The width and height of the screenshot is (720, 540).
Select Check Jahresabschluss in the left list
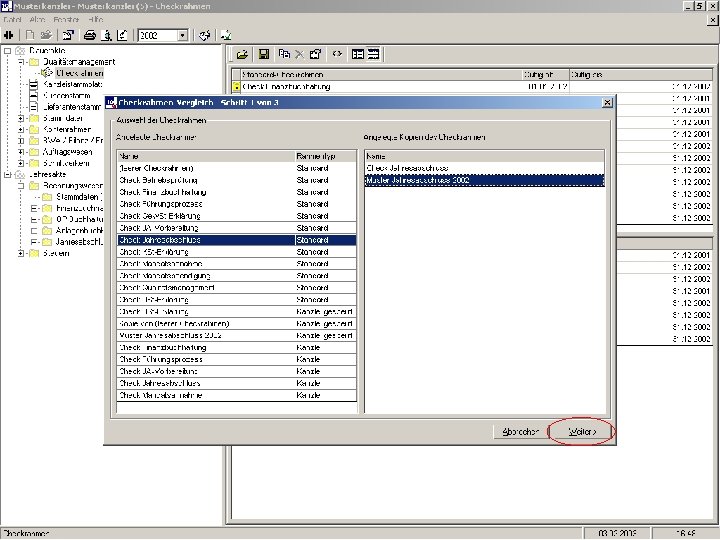coord(160,240)
